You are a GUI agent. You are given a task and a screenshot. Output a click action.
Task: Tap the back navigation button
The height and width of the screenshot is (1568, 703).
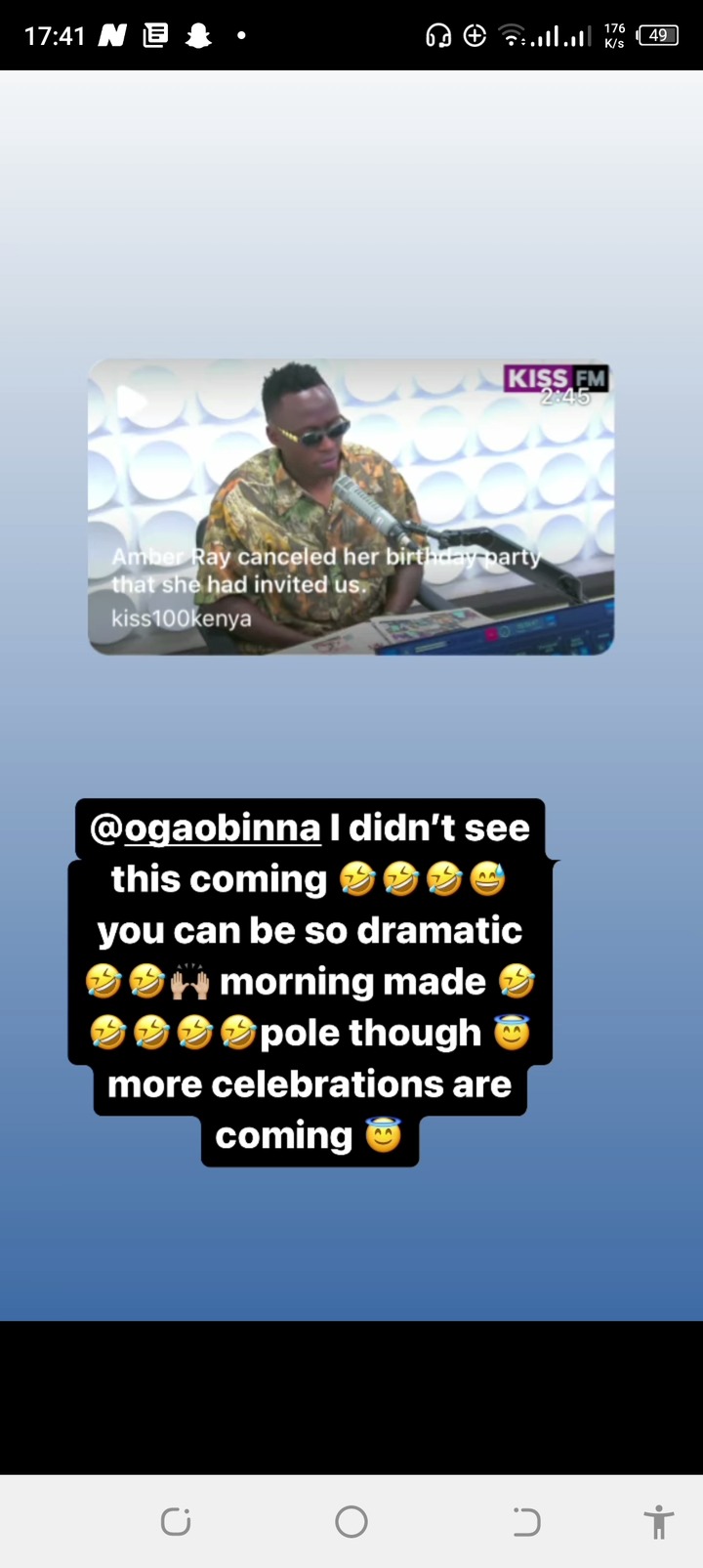(526, 1521)
